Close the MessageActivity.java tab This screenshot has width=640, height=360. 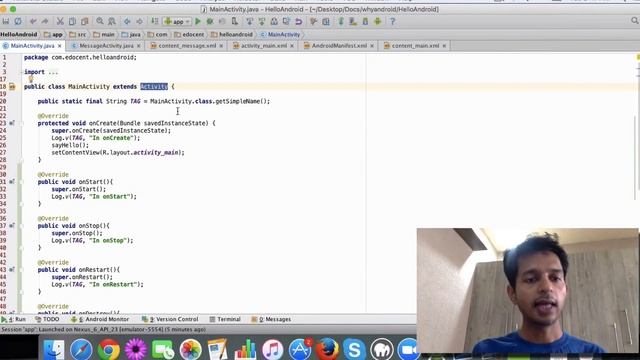click(139, 46)
